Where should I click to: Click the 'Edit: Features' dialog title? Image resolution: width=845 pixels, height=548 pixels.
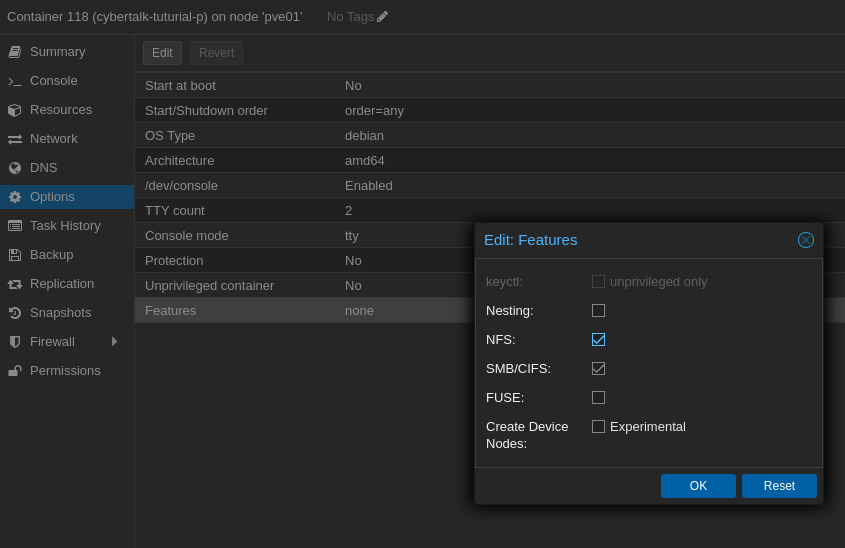pos(530,240)
